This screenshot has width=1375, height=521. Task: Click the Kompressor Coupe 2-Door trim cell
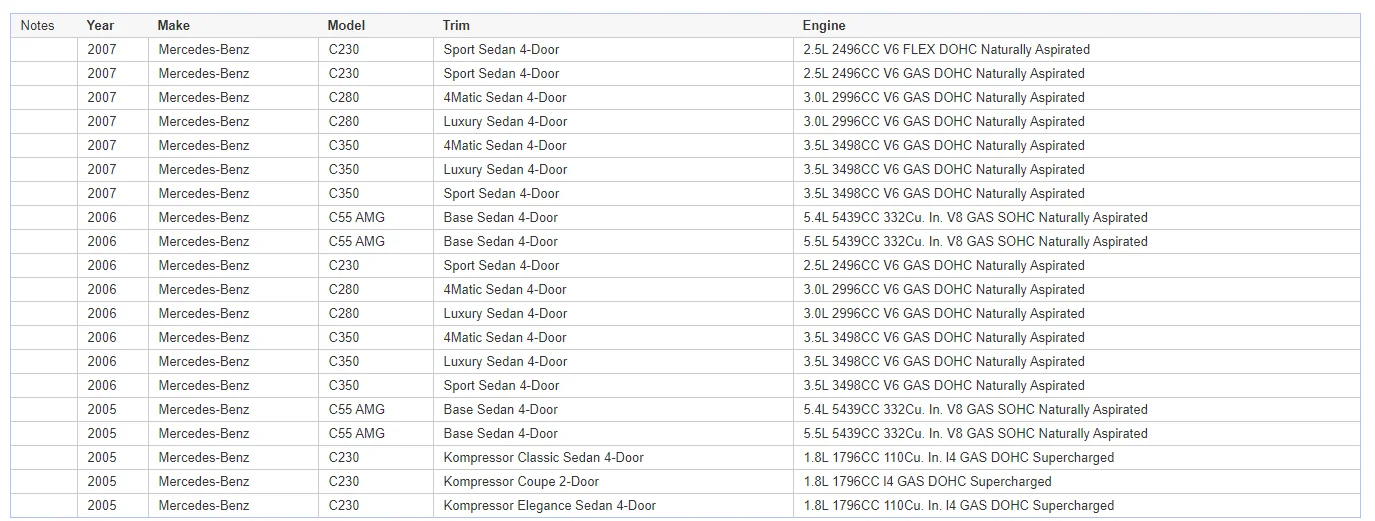(614, 481)
